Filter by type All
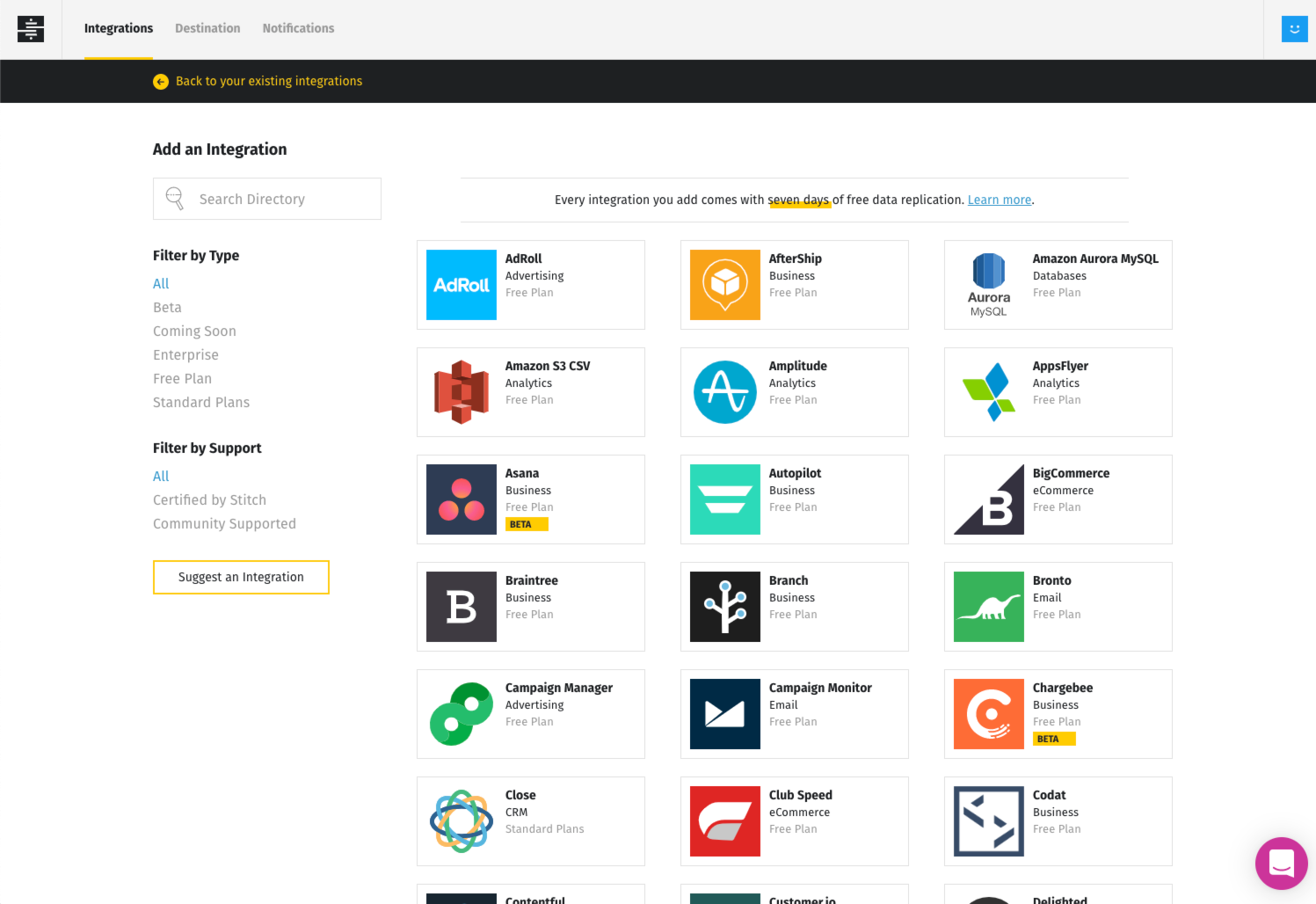Image resolution: width=1316 pixels, height=904 pixels. pos(161,283)
